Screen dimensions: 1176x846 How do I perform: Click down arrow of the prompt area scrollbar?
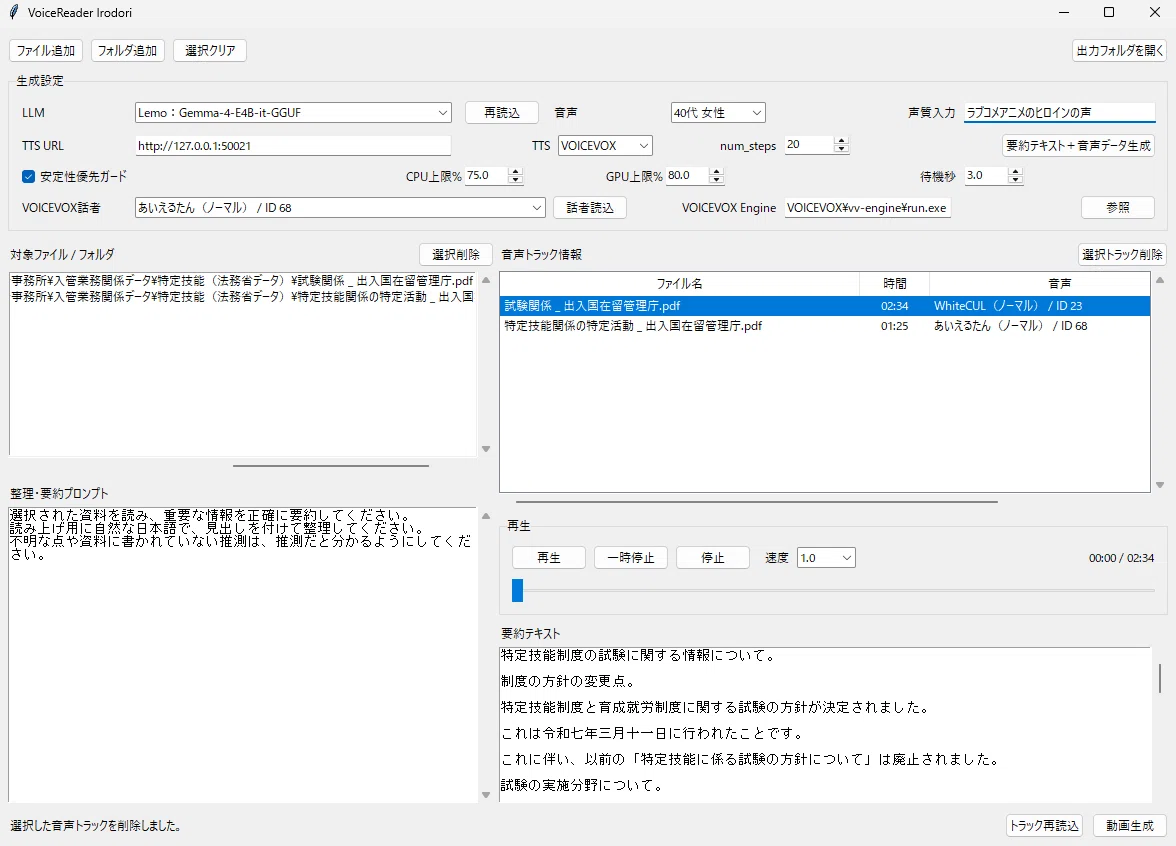click(x=486, y=795)
